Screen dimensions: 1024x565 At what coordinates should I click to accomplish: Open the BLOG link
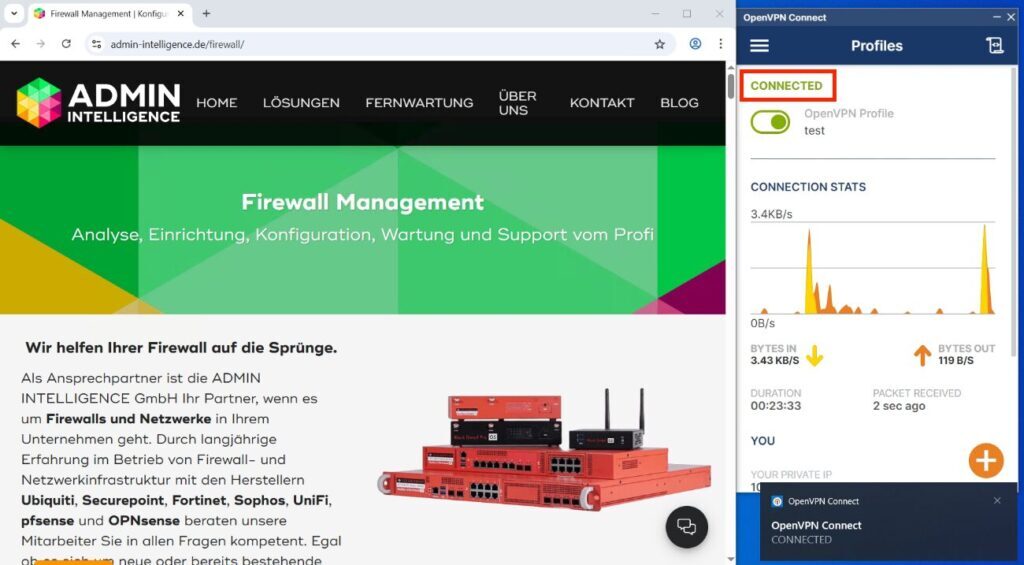pyautogui.click(x=679, y=103)
